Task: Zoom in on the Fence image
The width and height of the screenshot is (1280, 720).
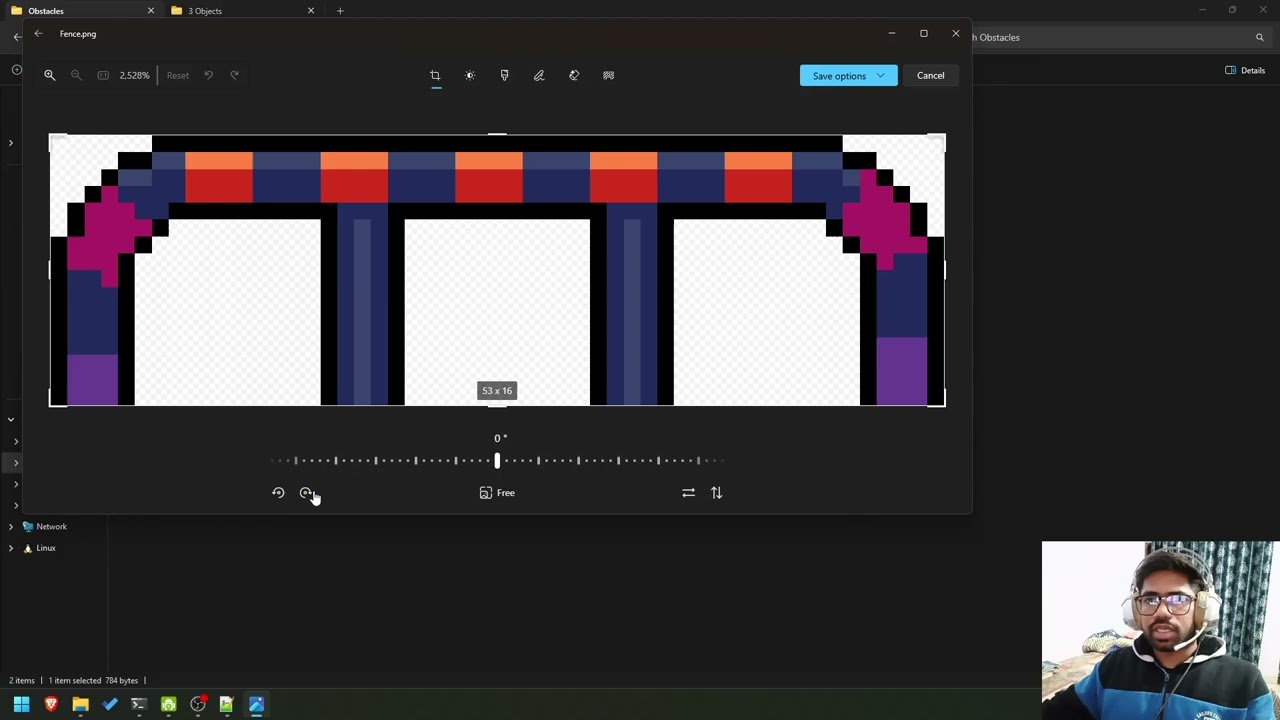Action: pyautogui.click(x=49, y=75)
